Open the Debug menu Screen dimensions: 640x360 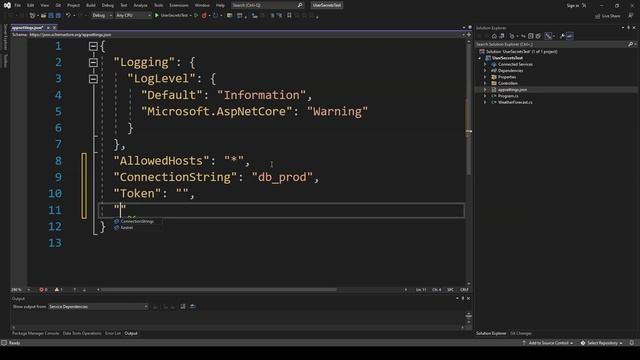click(x=108, y=5)
